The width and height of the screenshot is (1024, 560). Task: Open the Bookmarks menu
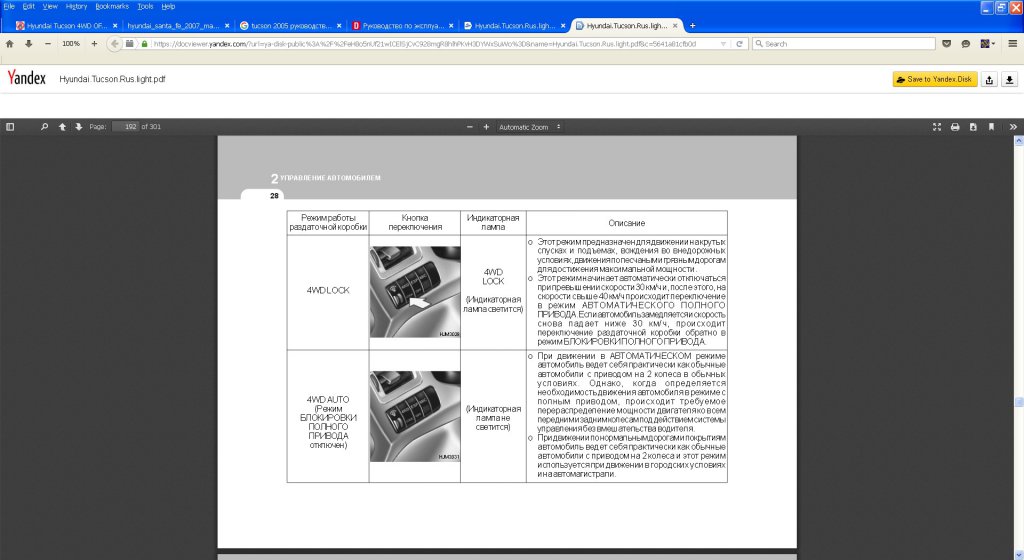[x=112, y=7]
